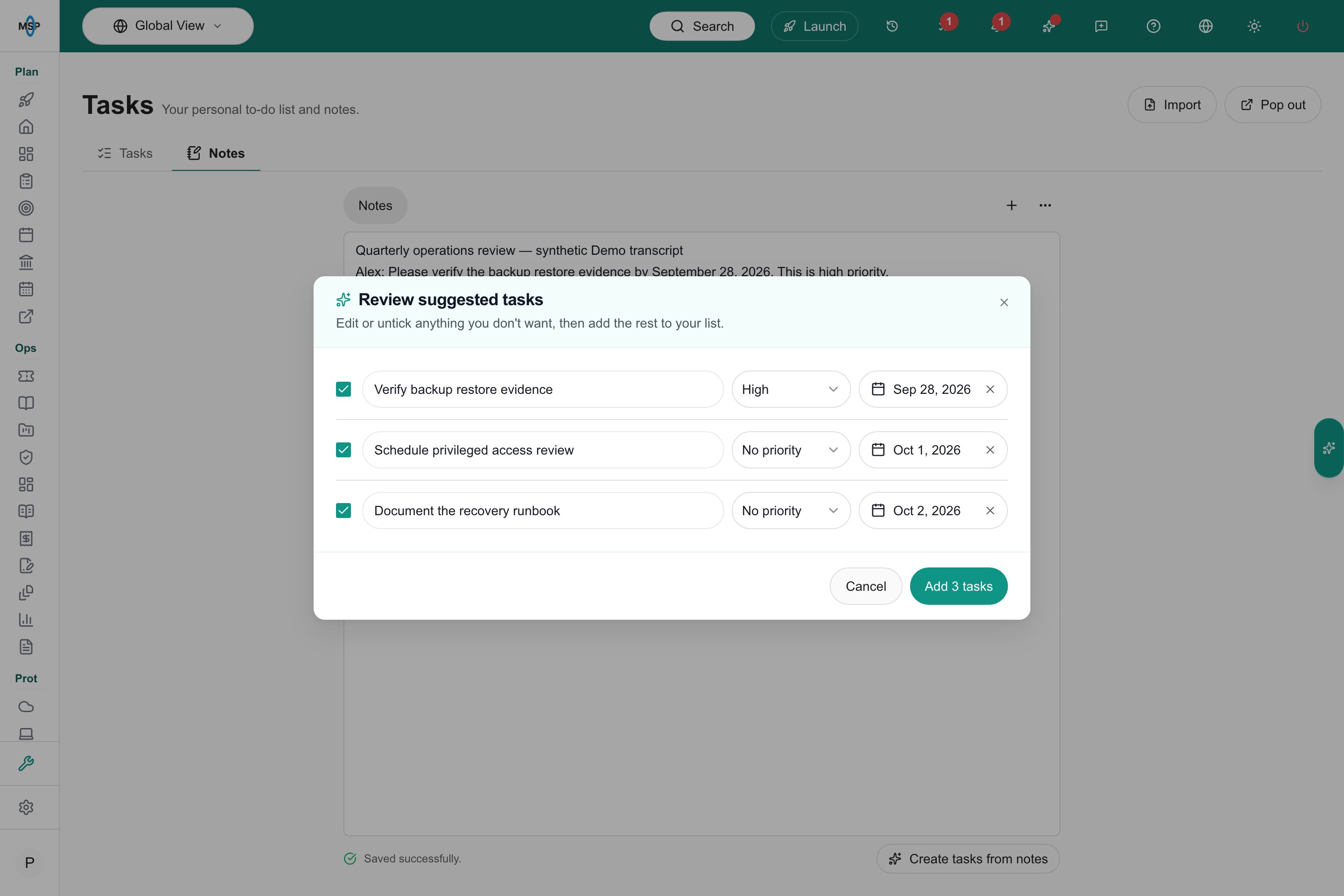Click the Pop out button
Viewport: 1344px width, 896px height.
[x=1273, y=105]
